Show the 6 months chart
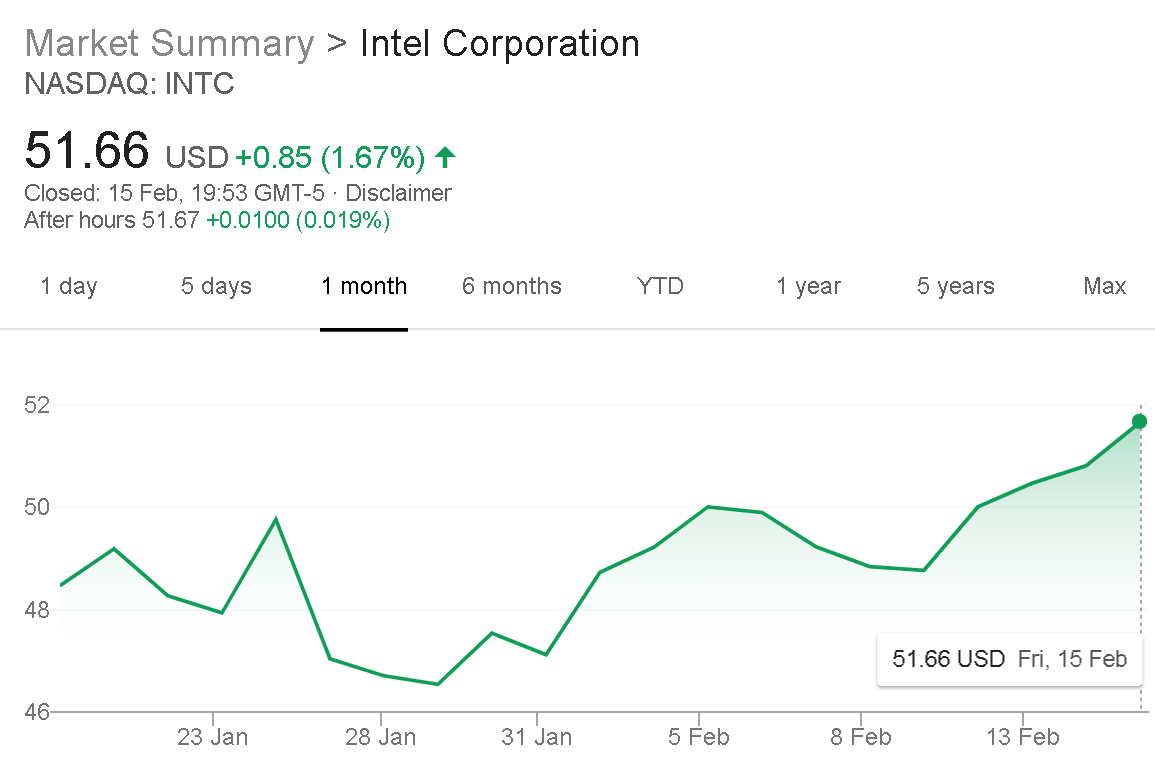This screenshot has height=763, width=1155. [512, 286]
